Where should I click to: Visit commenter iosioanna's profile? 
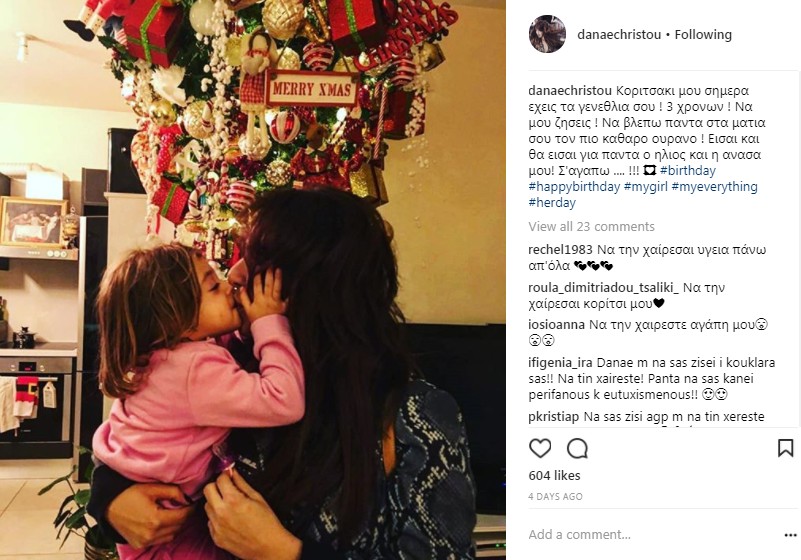tap(556, 324)
